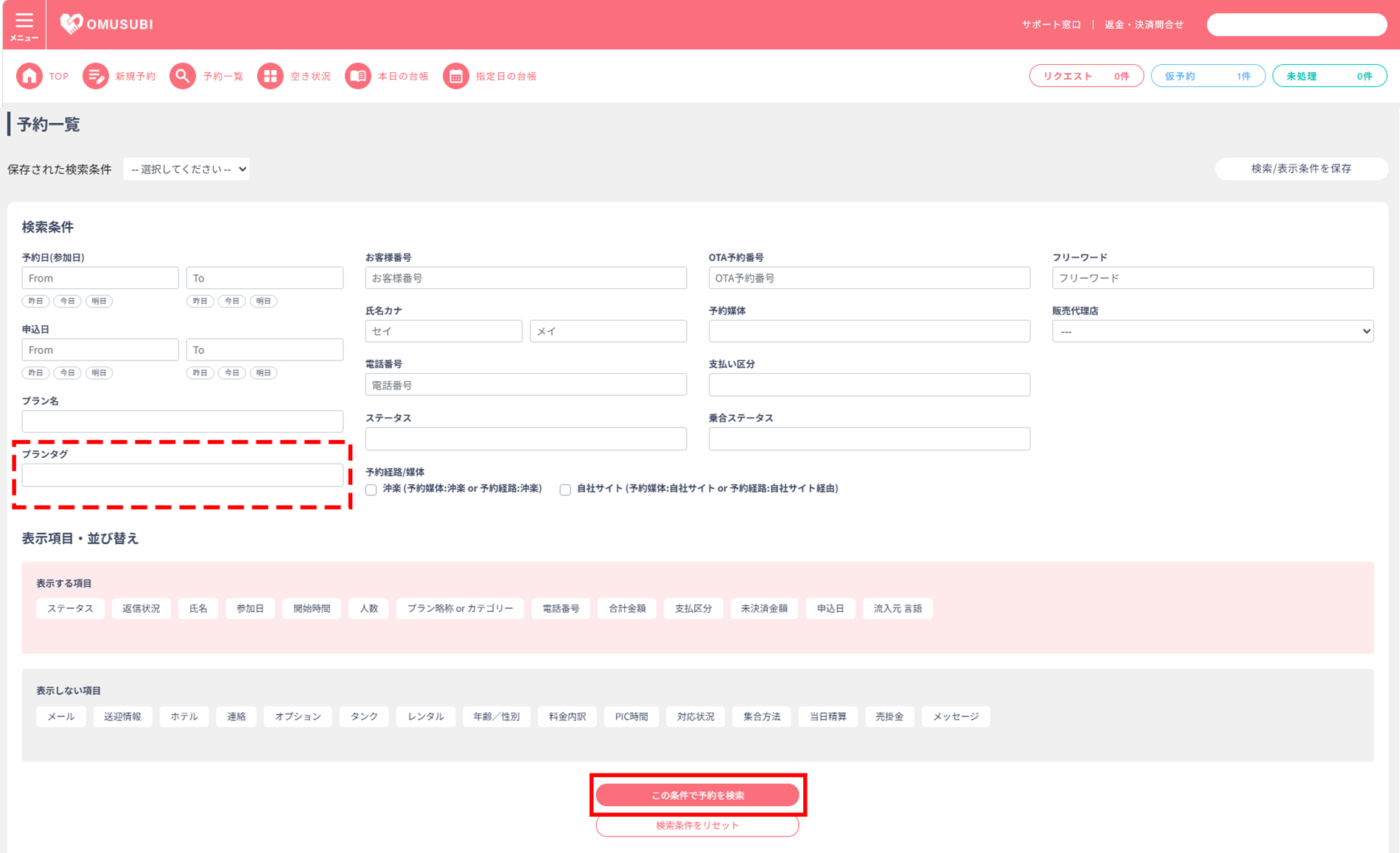Image resolution: width=1400 pixels, height=853 pixels.
Task: Click the オプション hidden-item tag
Action: click(x=298, y=717)
